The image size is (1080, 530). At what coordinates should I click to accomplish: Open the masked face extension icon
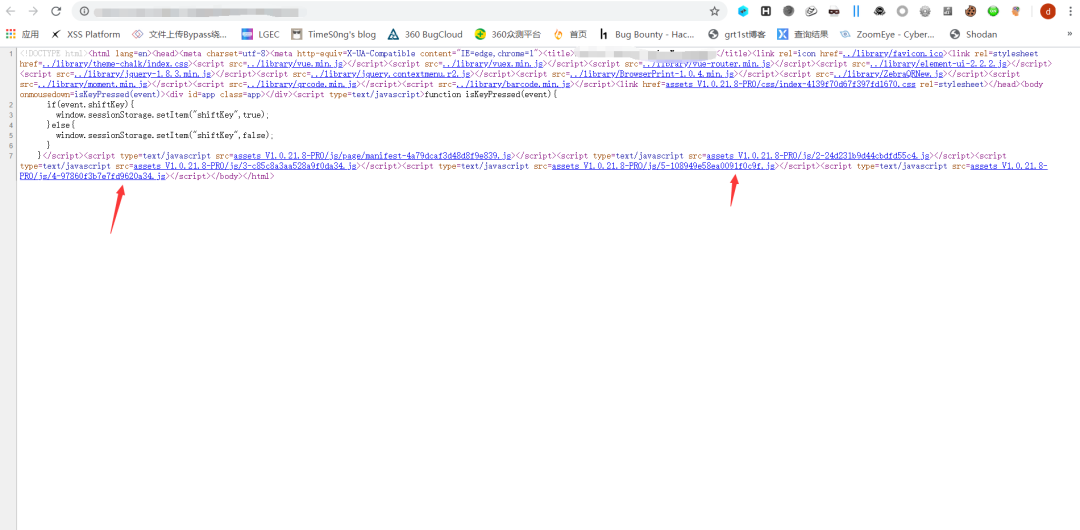click(x=834, y=11)
